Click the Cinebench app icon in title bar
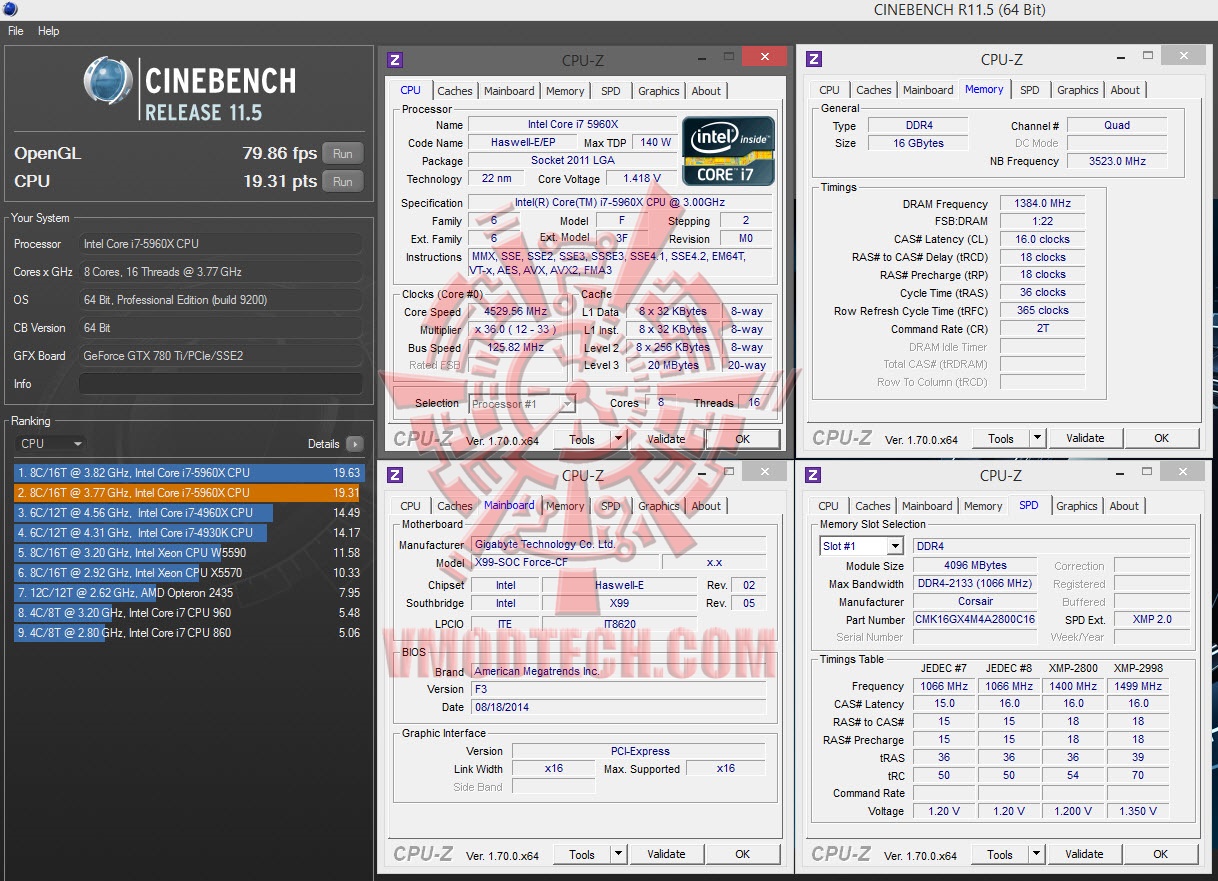Image resolution: width=1218 pixels, height=881 pixels. pos(9,9)
